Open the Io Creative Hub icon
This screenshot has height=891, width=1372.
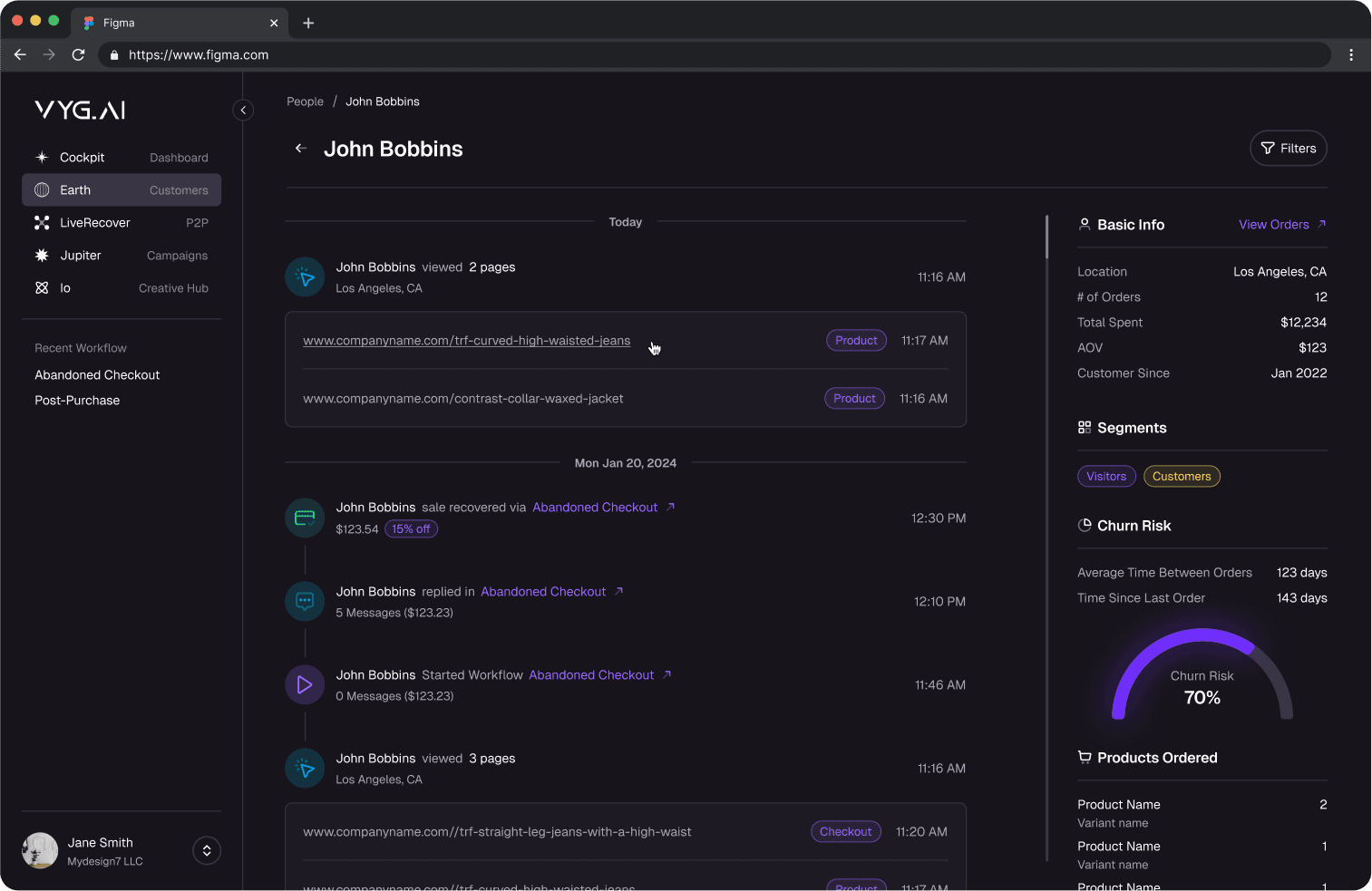click(42, 287)
